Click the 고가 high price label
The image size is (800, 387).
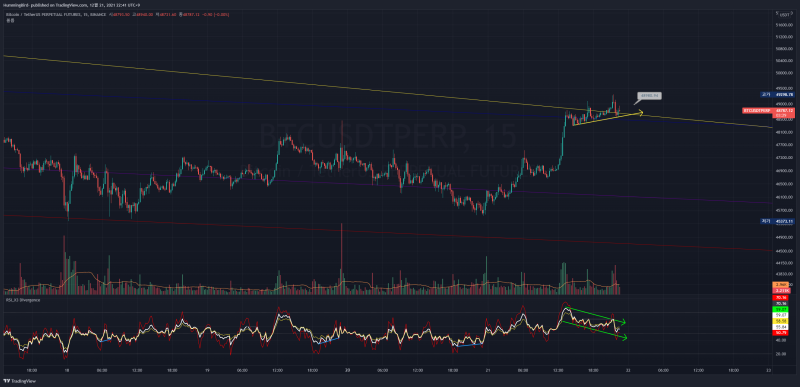778,94
